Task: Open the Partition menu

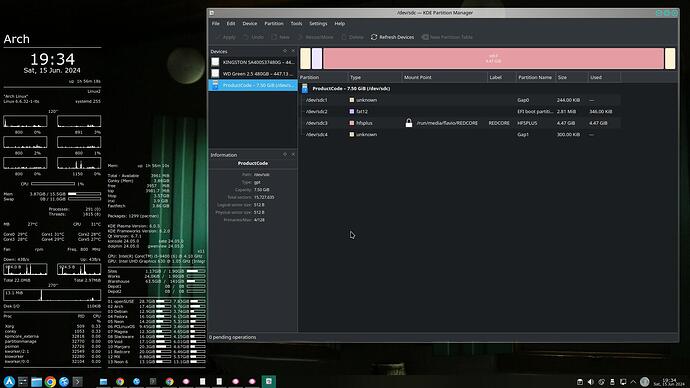Action: click(274, 24)
